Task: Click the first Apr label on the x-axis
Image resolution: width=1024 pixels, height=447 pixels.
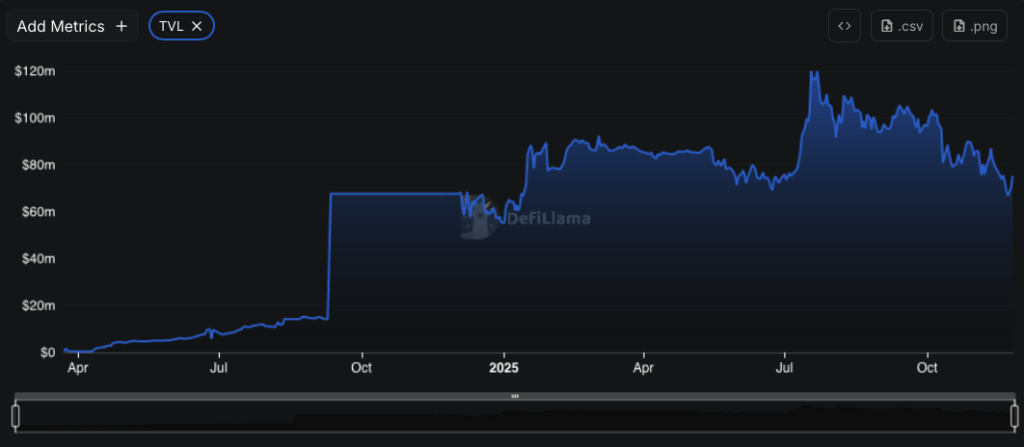Action: [78, 368]
